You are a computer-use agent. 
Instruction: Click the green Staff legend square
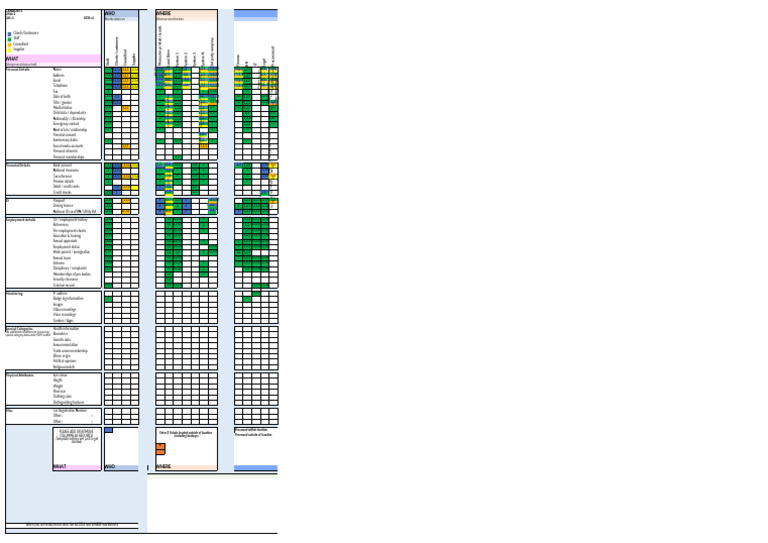(9, 39)
